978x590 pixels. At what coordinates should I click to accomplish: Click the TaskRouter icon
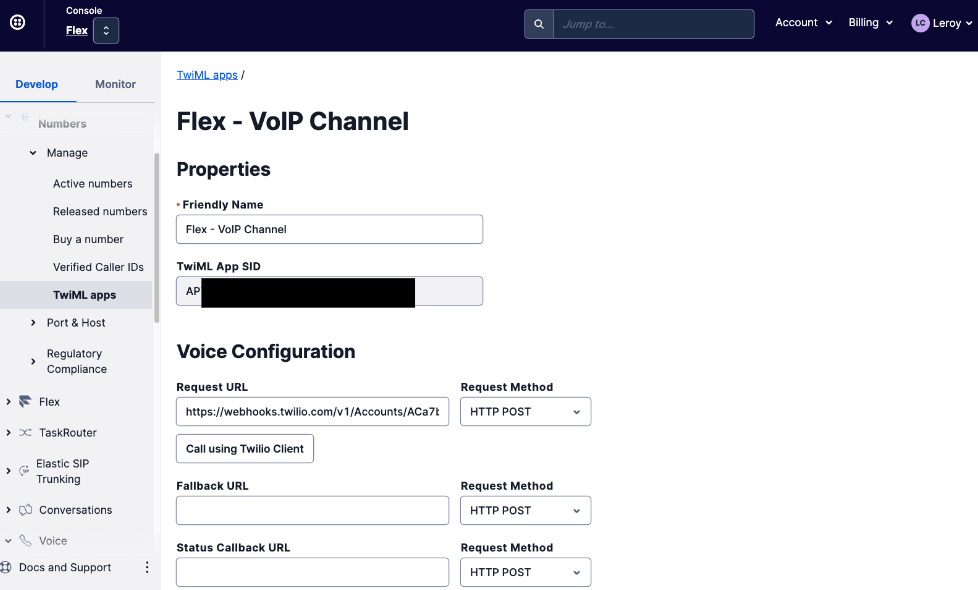[x=25, y=432]
